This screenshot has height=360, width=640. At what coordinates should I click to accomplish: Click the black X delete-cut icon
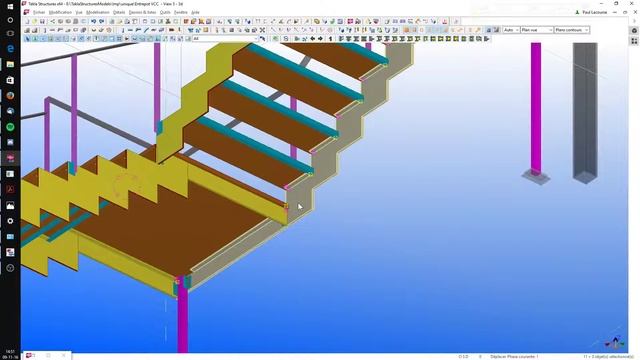pyautogui.click(x=262, y=30)
